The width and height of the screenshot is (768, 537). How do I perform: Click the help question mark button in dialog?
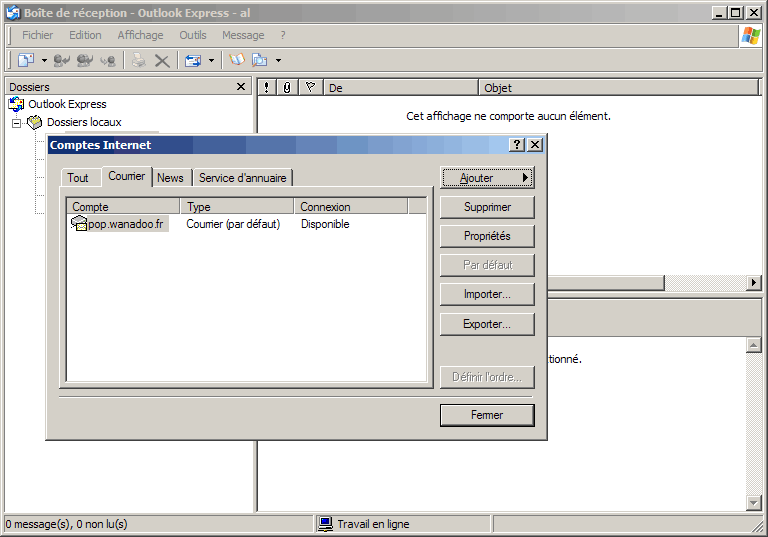pyautogui.click(x=517, y=145)
